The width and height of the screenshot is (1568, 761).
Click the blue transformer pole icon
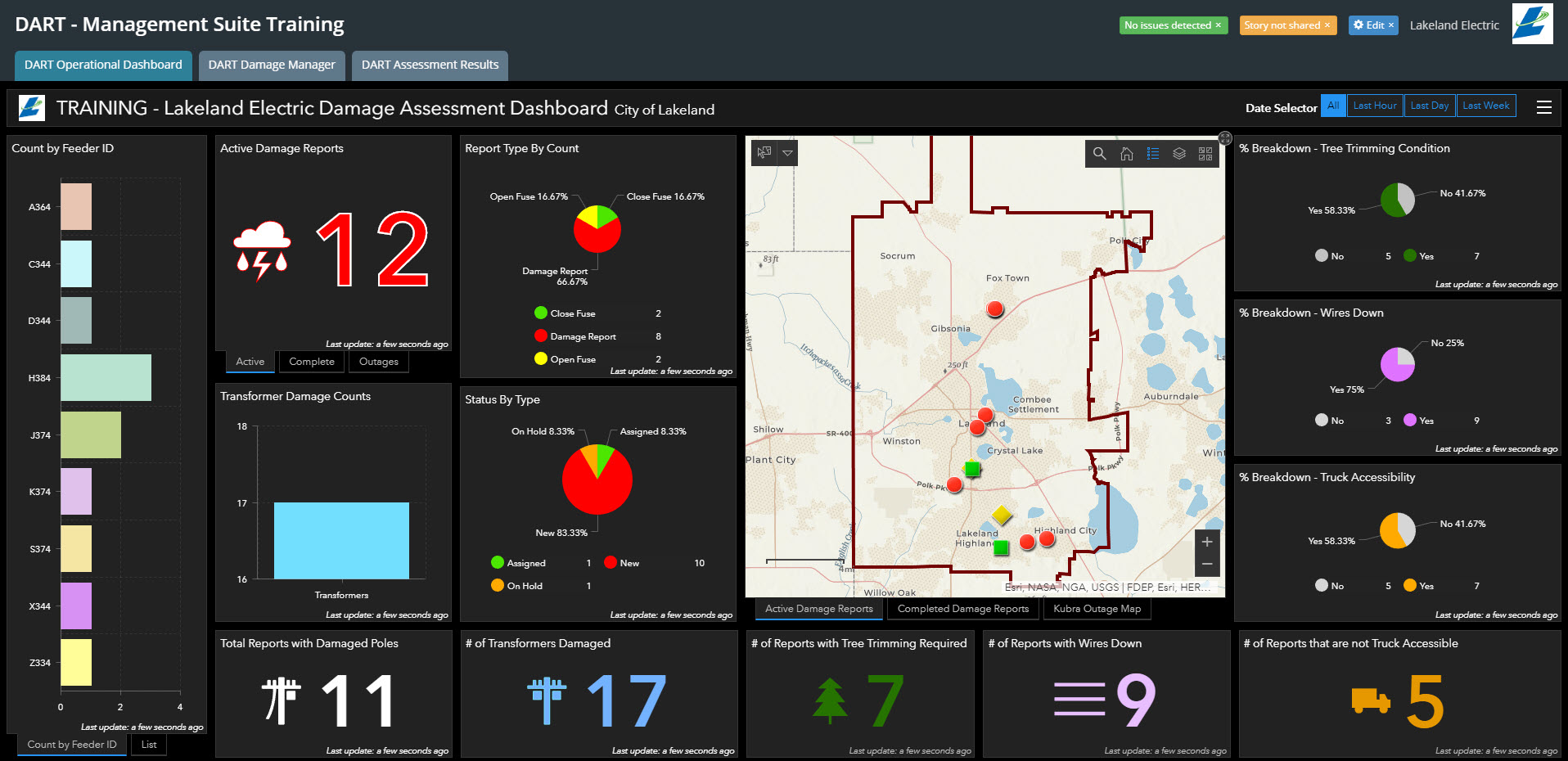pyautogui.click(x=547, y=701)
